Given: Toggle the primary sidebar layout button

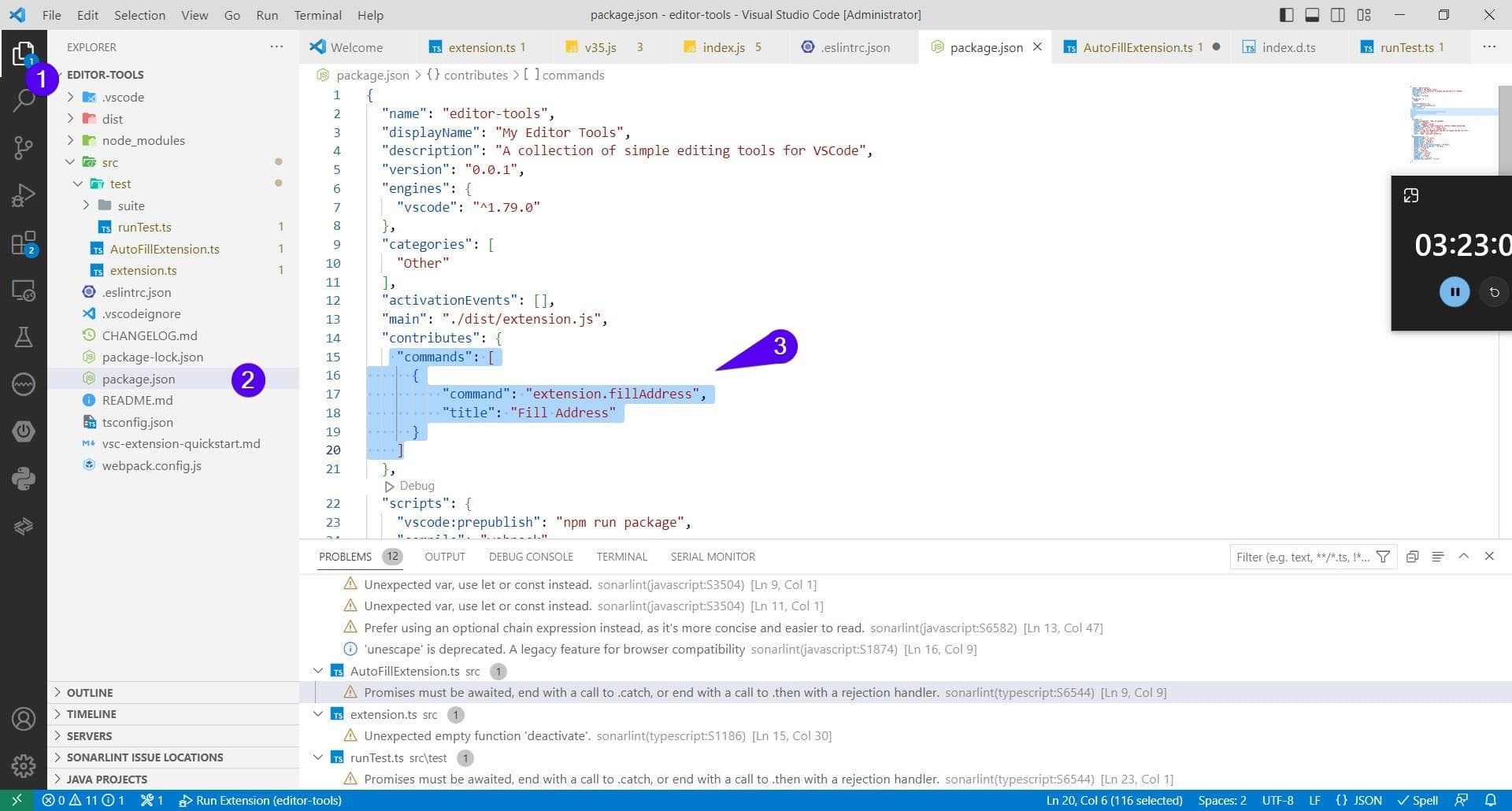Looking at the screenshot, I should pos(1287,15).
